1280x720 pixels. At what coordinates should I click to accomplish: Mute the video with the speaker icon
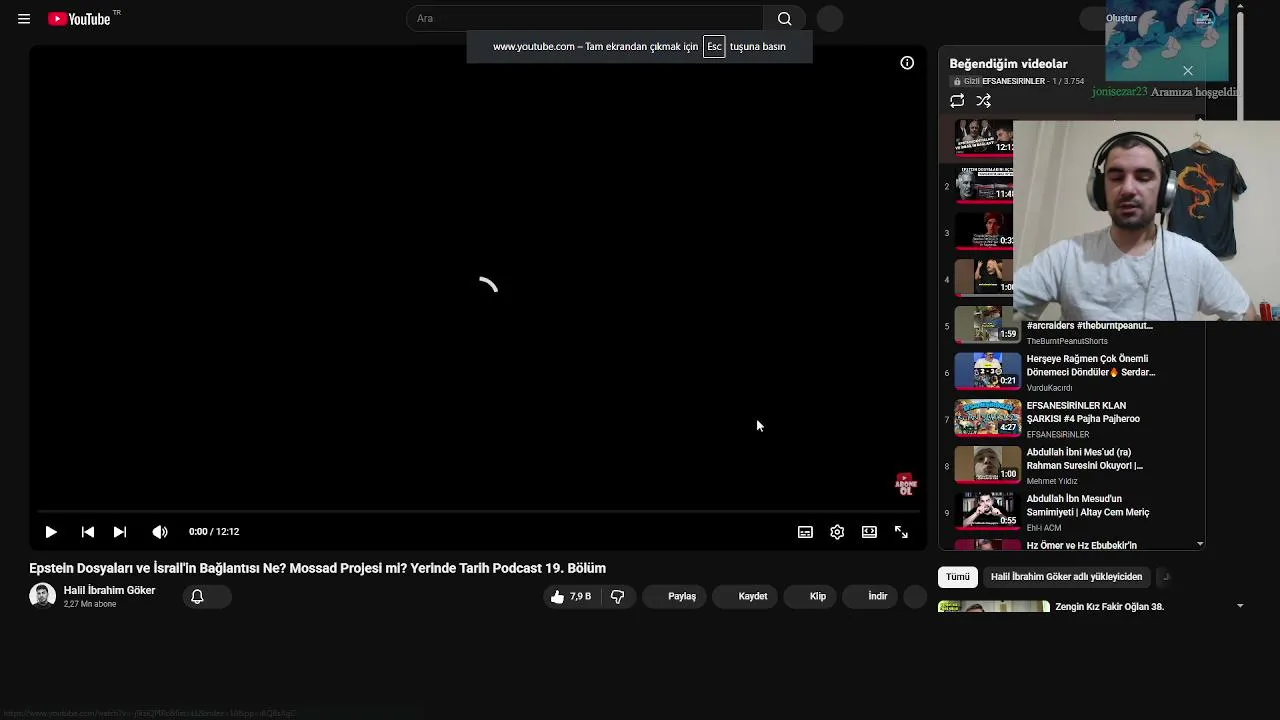tap(160, 532)
